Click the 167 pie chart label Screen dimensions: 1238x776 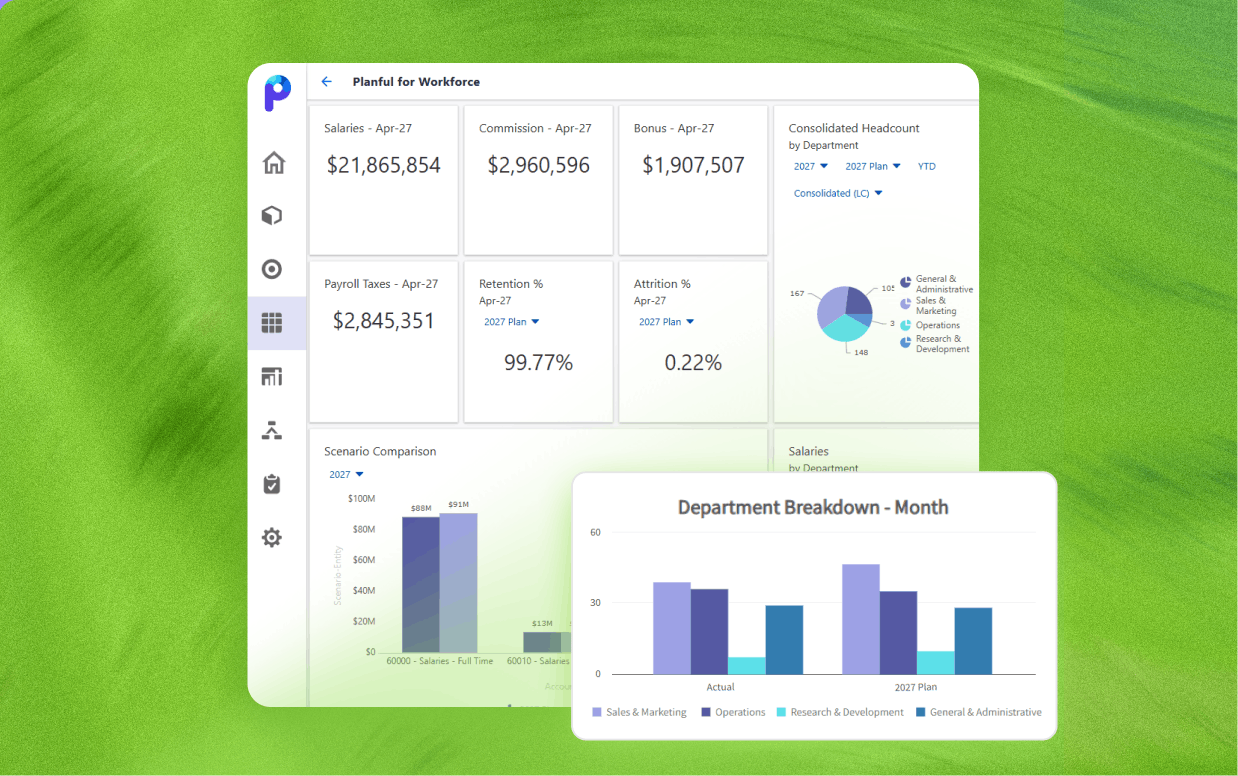coord(797,294)
